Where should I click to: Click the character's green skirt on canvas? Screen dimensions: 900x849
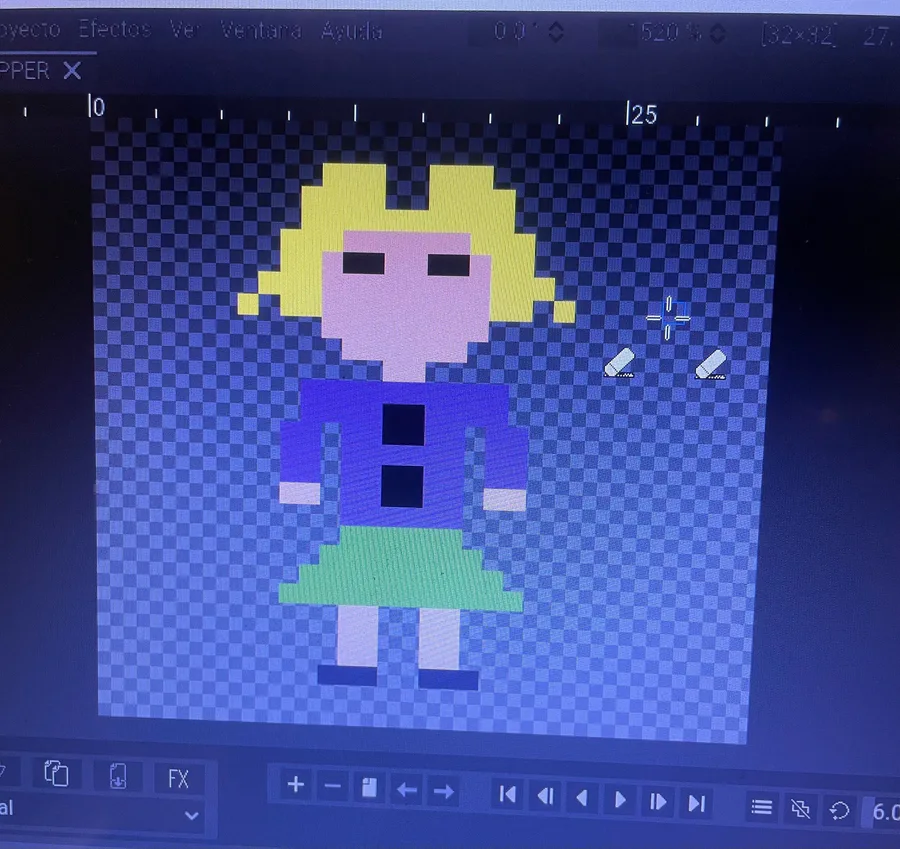(x=402, y=568)
